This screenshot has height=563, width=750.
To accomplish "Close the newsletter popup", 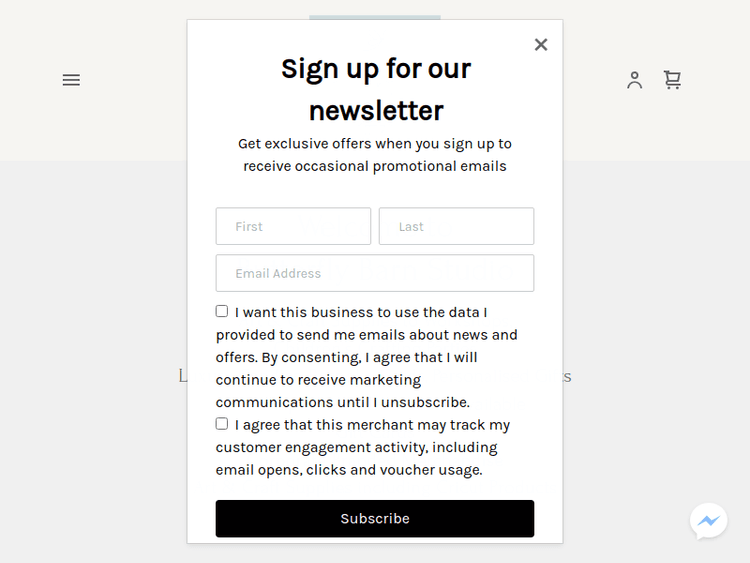I will (x=541, y=44).
